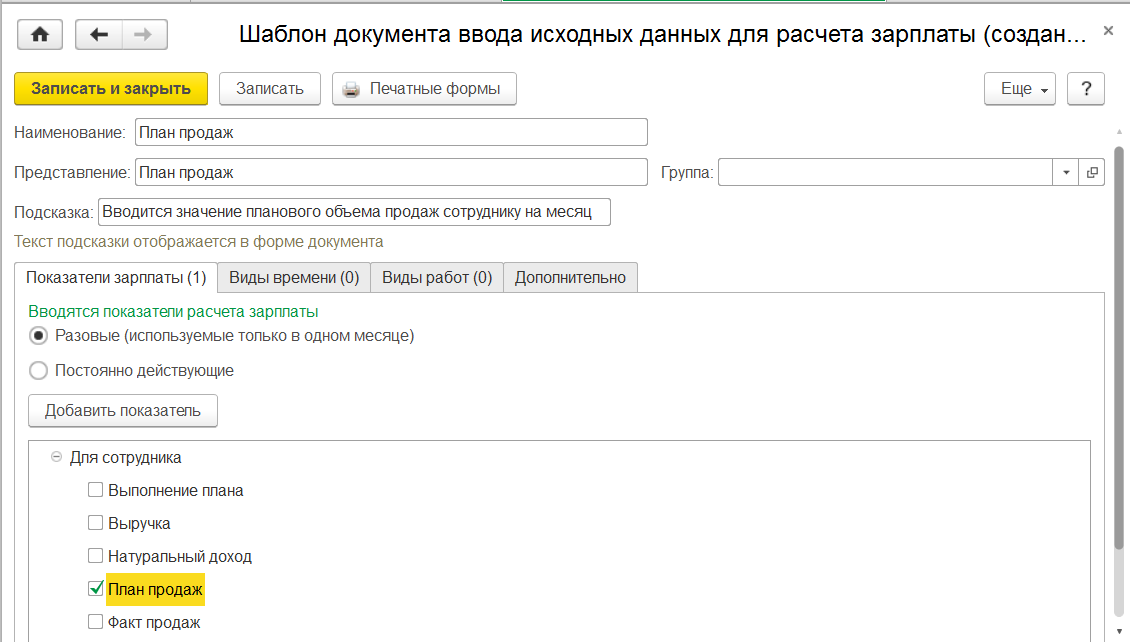Select Постоянно действующие radio option
Screen dimensions: 1130x642
(39, 371)
